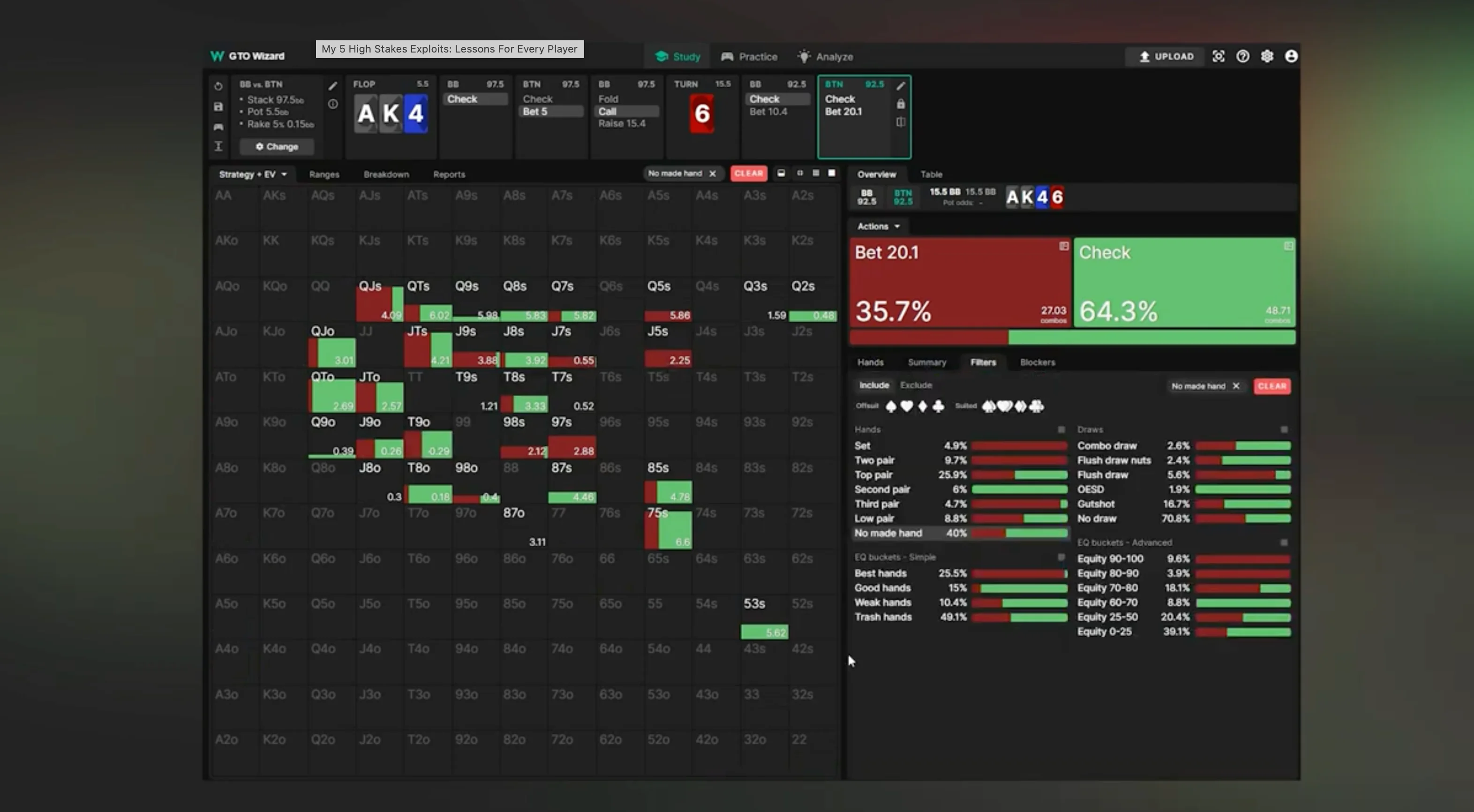Open the Breakdown tab

[386, 174]
